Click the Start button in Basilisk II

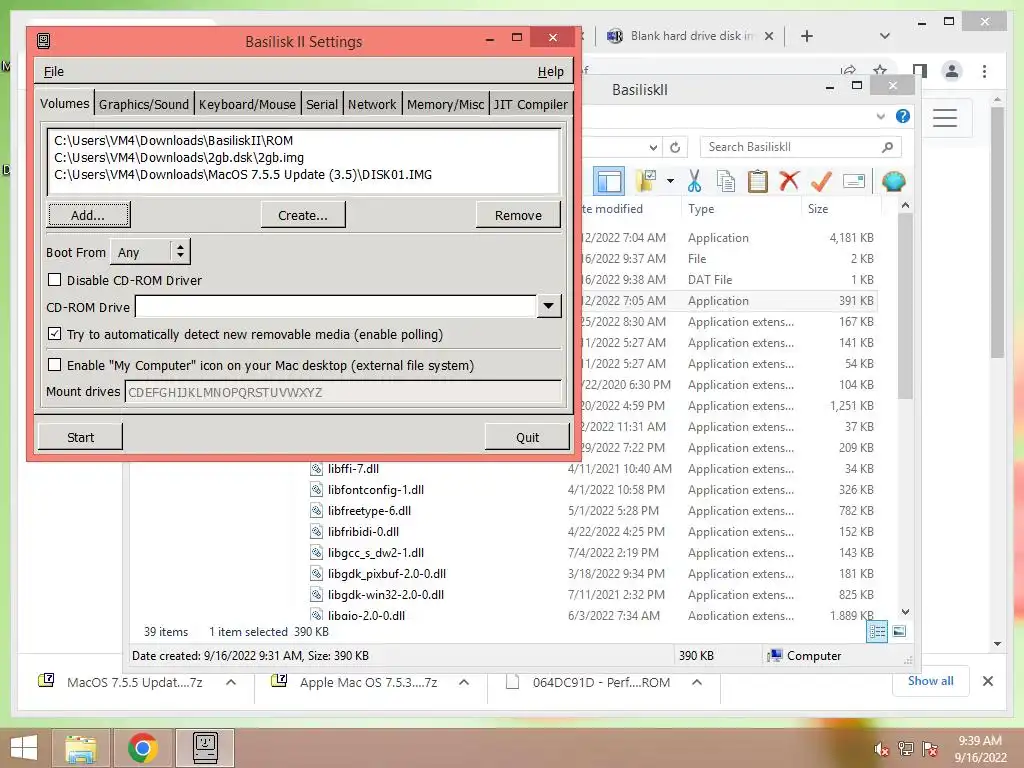[80, 437]
